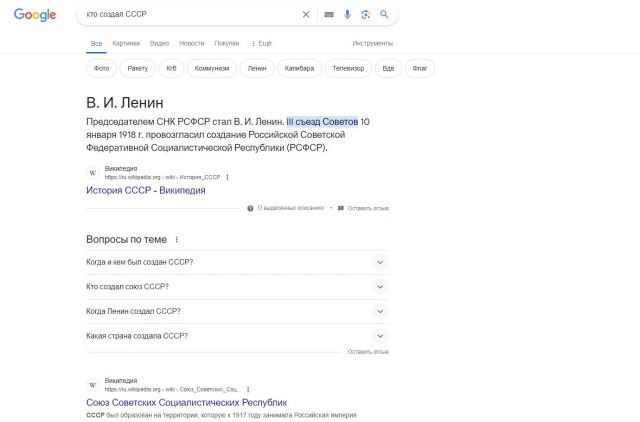This screenshot has width=640, height=422.
Task: Clear the search query with X icon
Action: coord(306,14)
